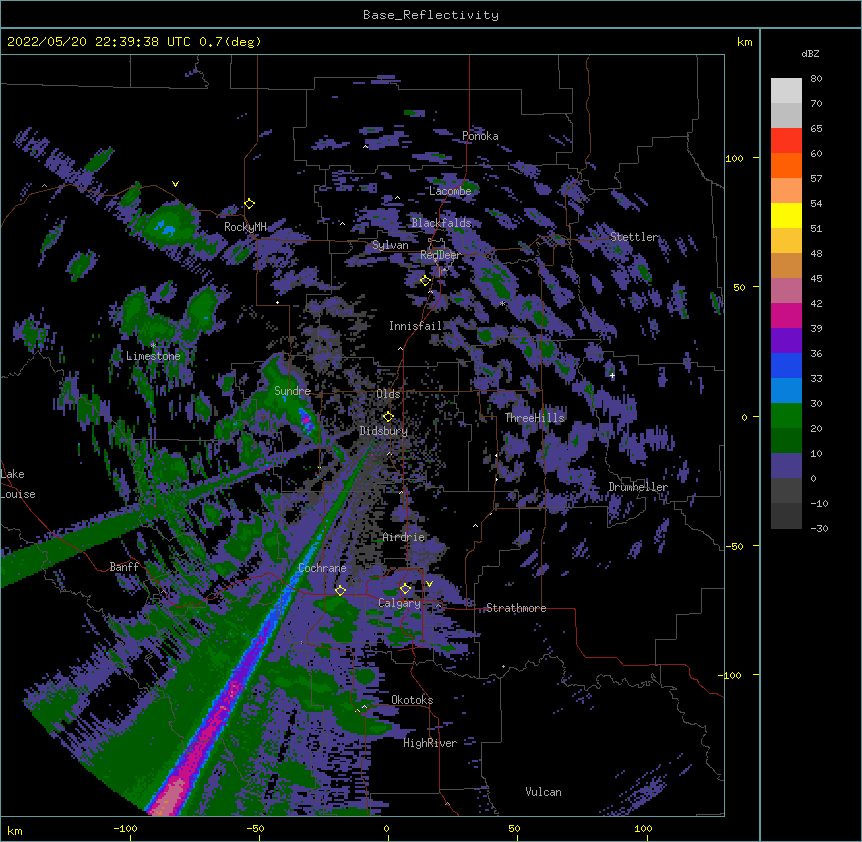This screenshot has height=842, width=862.
Task: Click the light blue legend swatch
Action: pyautogui.click(x=786, y=390)
